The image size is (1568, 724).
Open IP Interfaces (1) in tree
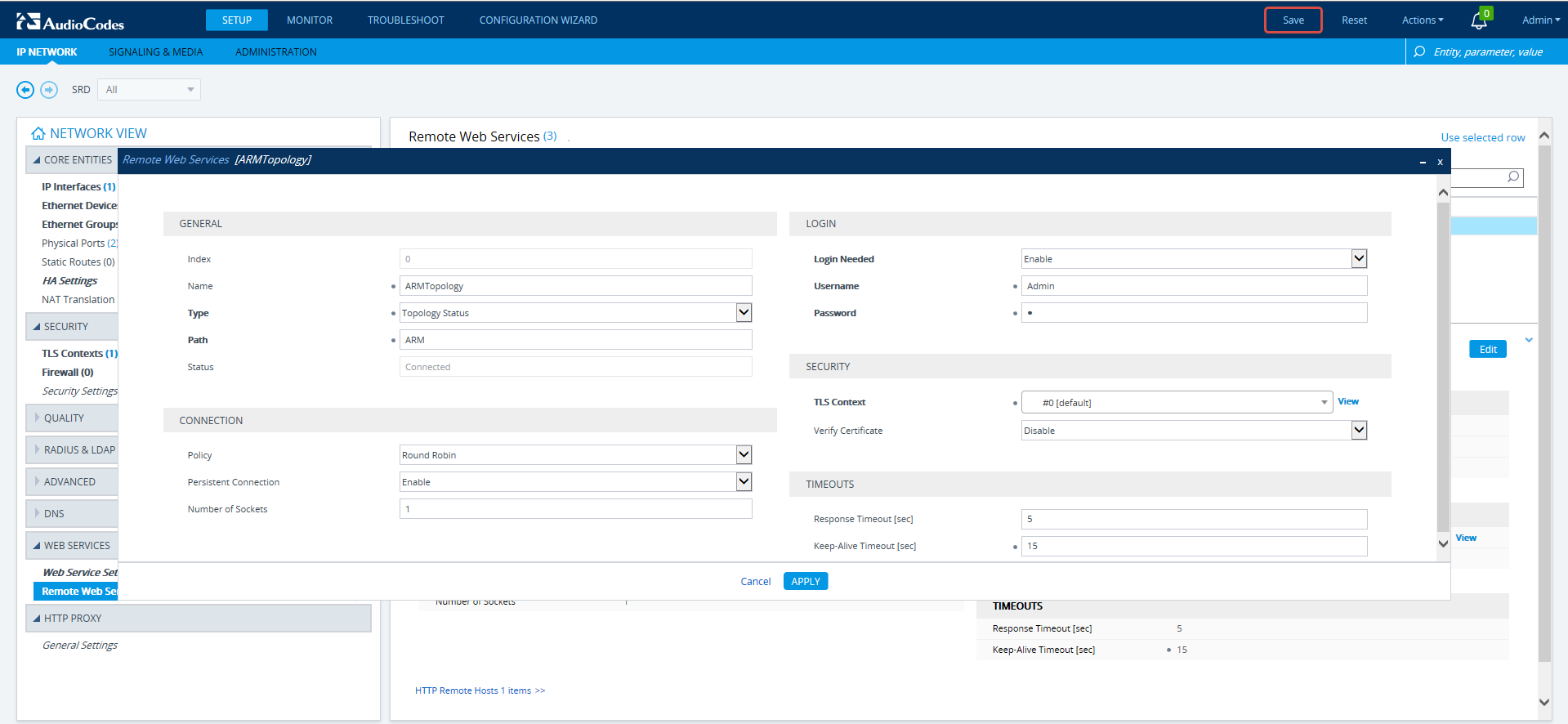coord(79,187)
